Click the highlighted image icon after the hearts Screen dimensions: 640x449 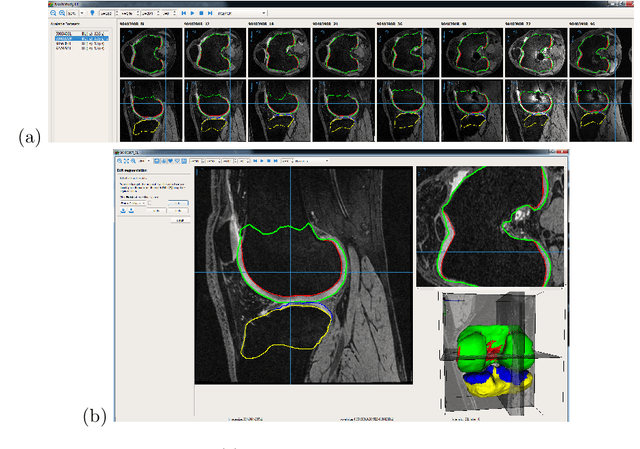(184, 161)
